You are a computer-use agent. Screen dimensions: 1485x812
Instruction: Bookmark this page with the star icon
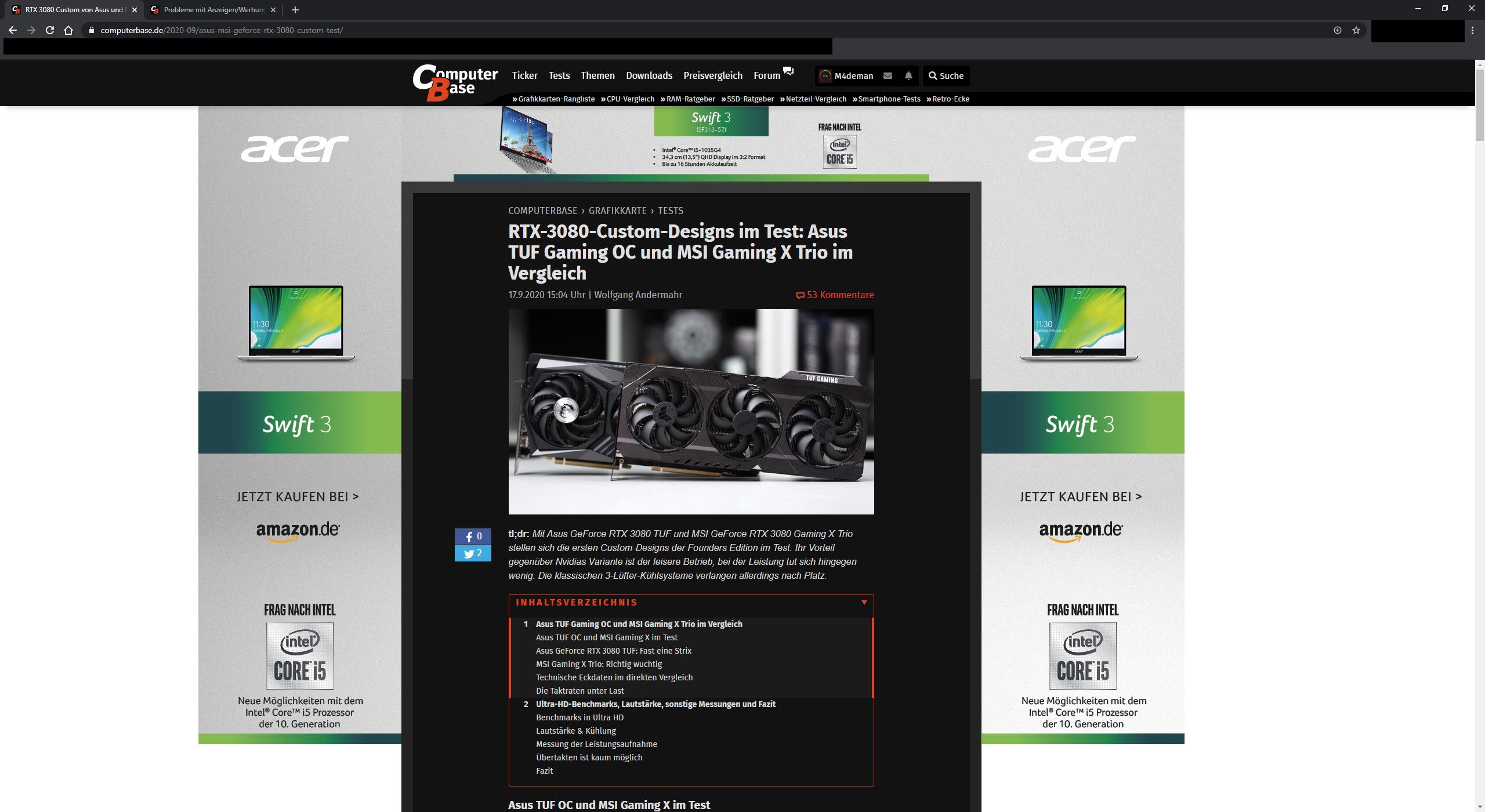pos(1356,30)
